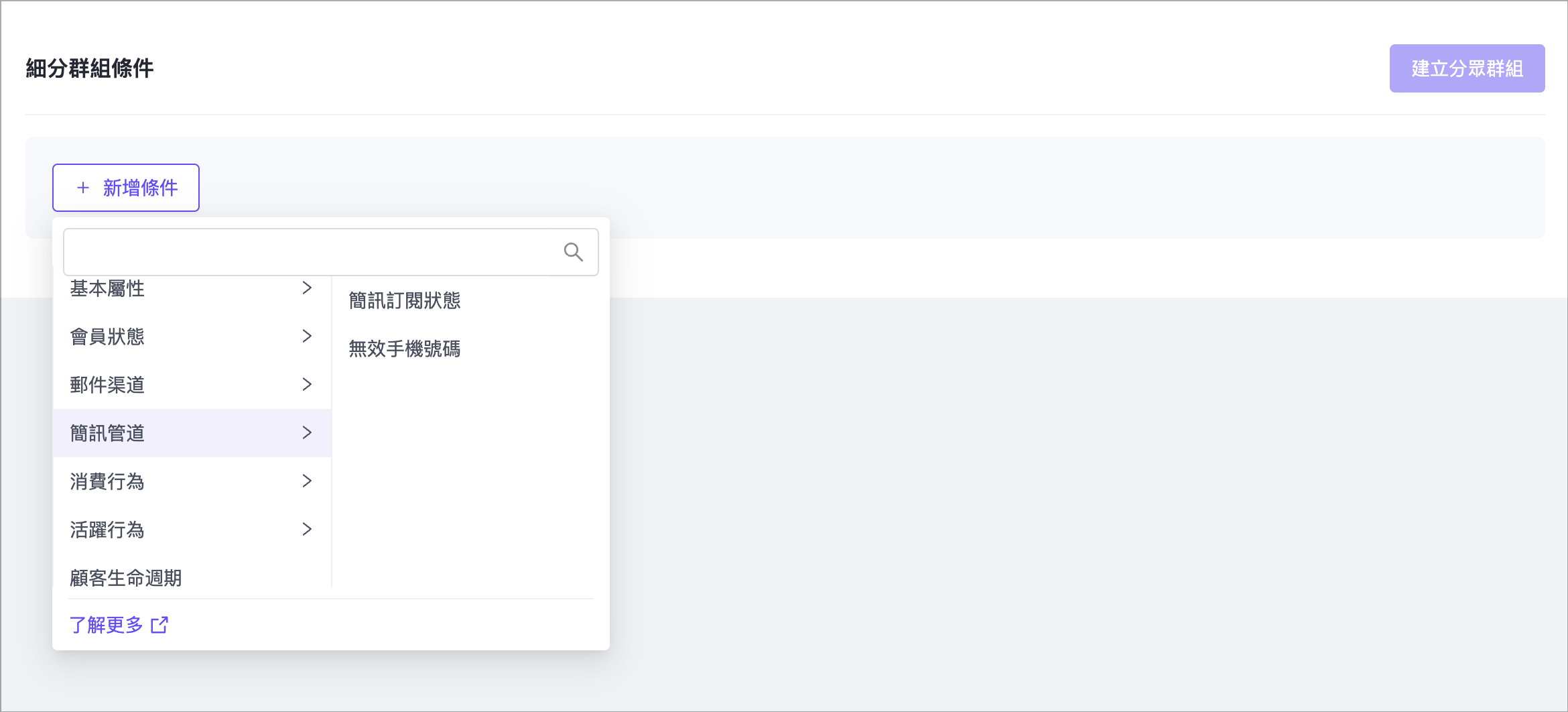
Task: Click the search magnifier icon
Action: point(573,252)
